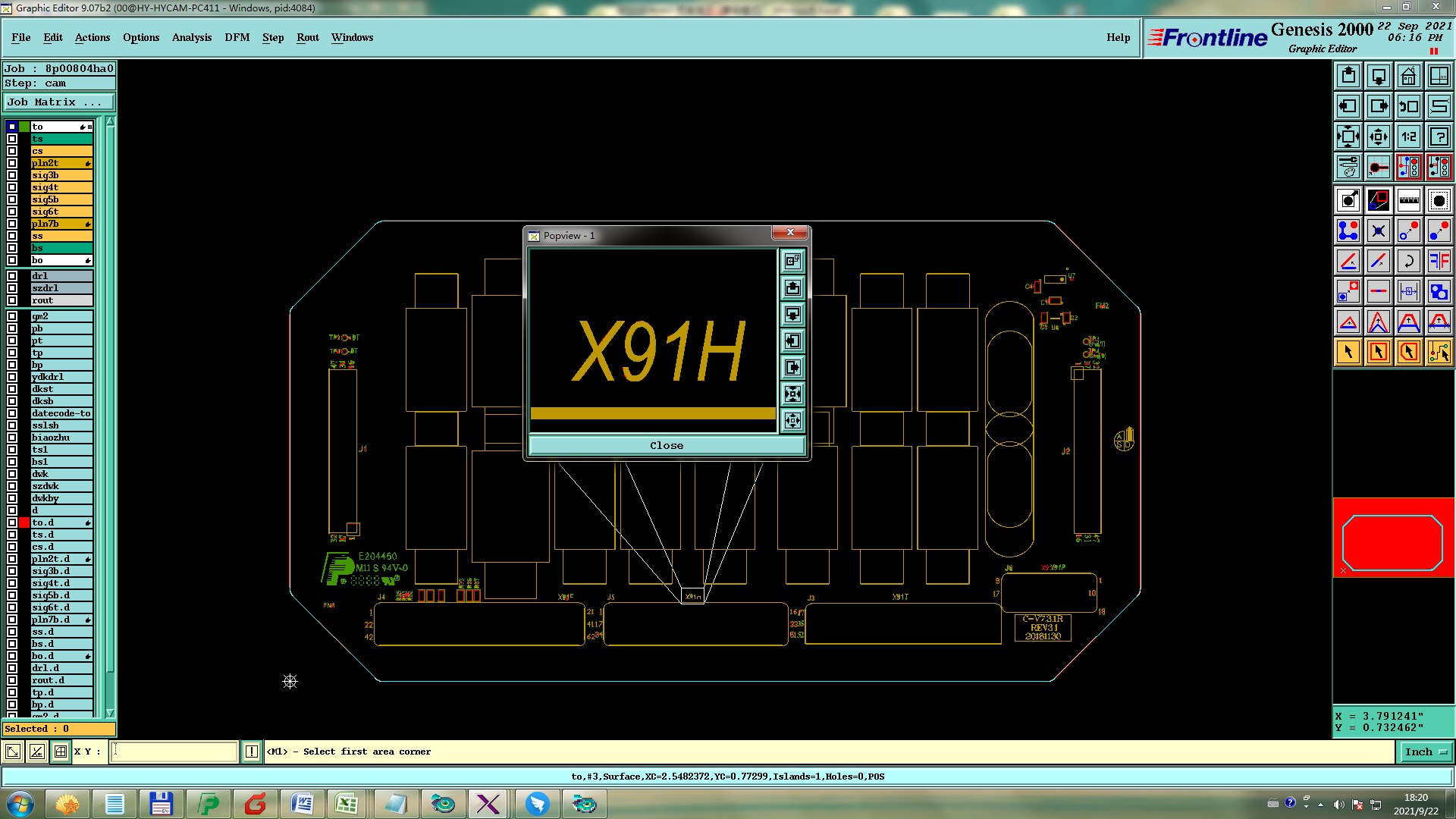Click the net selection arrow tool
Image resolution: width=1456 pixels, height=819 pixels.
tap(1439, 352)
